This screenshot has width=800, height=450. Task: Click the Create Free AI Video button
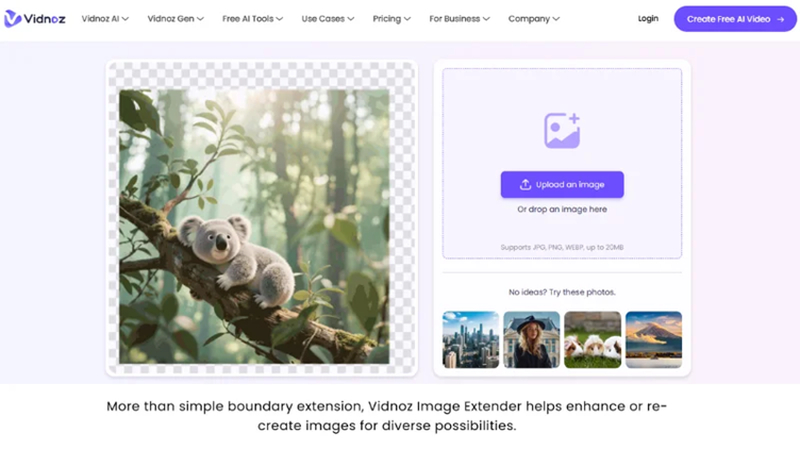[x=735, y=19]
